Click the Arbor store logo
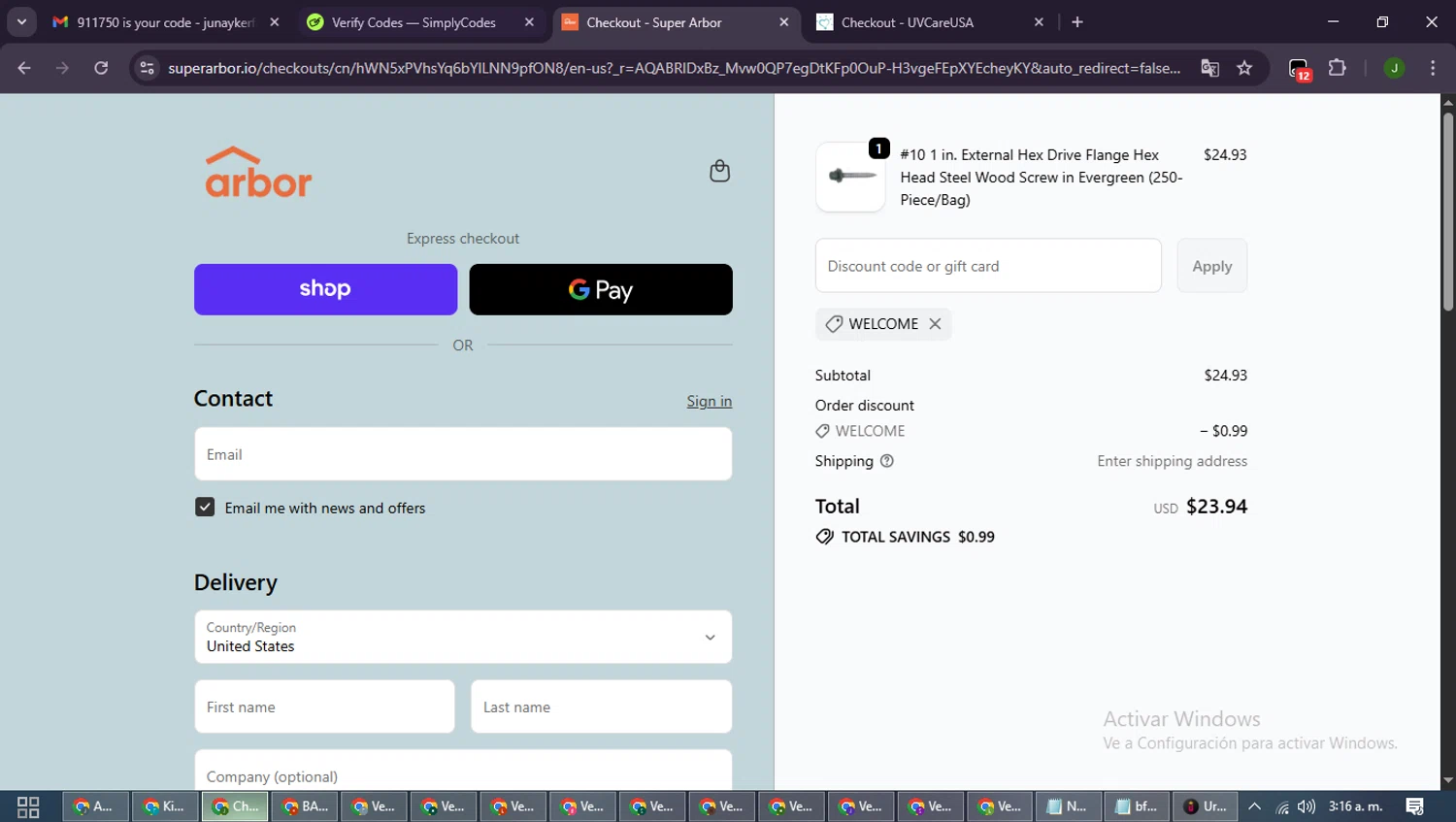Screen dimensions: 1456x822 pos(258,172)
